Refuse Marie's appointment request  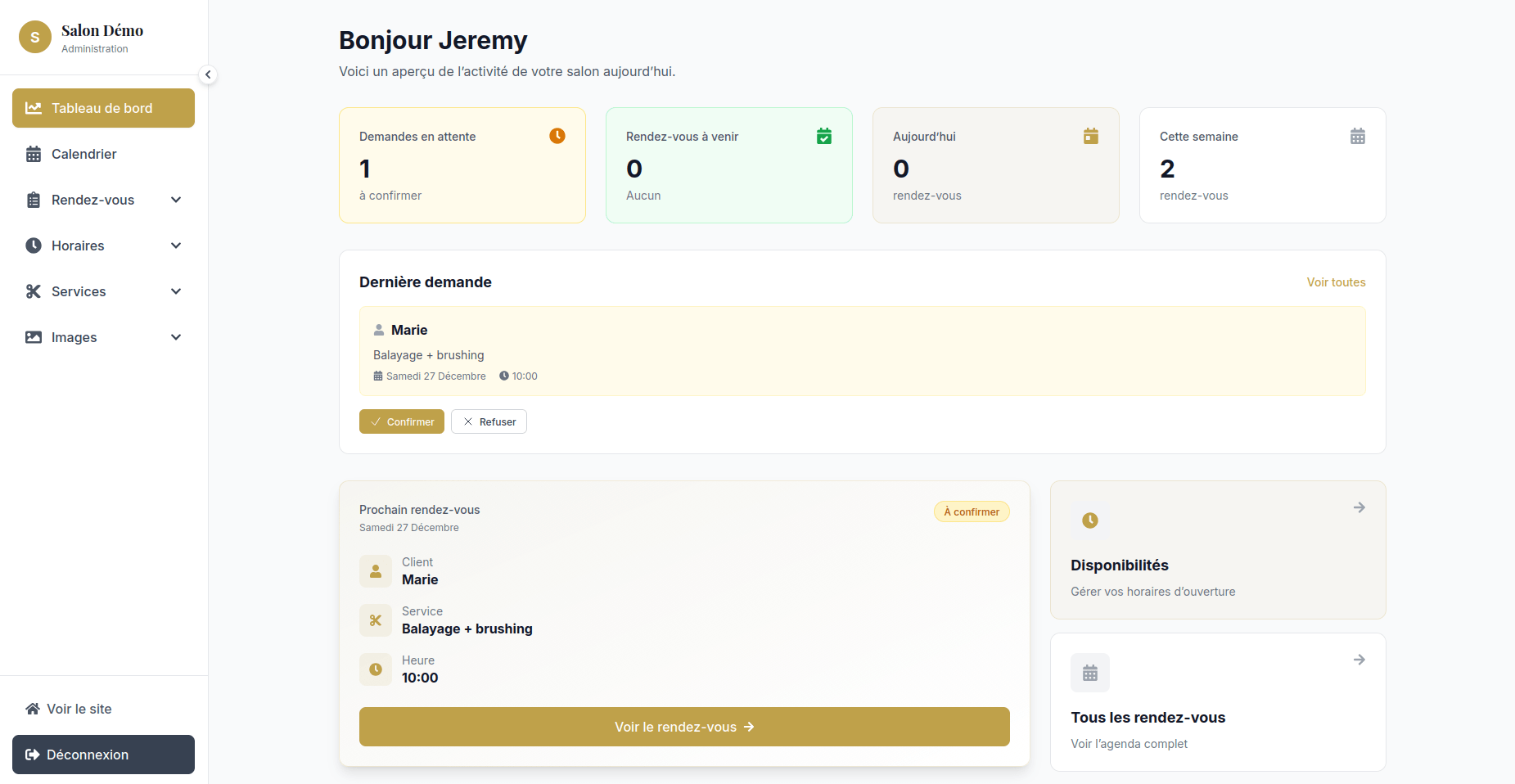click(489, 421)
